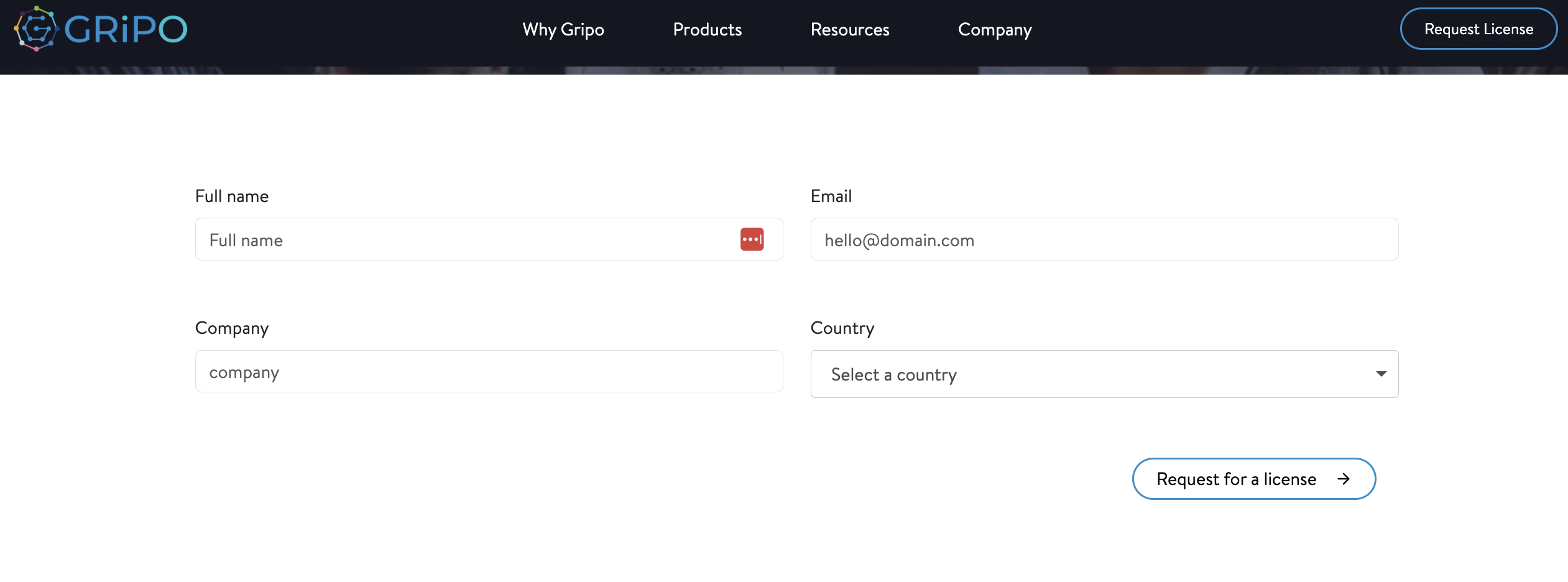
Task: Focus the Full name text field
Action: click(466, 239)
